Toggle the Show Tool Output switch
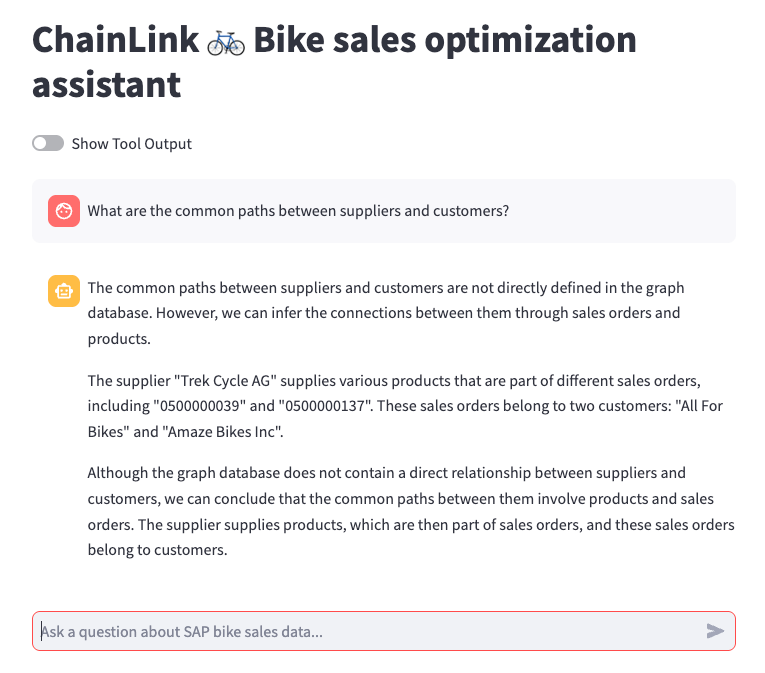This screenshot has height=673, width=765. [48, 144]
